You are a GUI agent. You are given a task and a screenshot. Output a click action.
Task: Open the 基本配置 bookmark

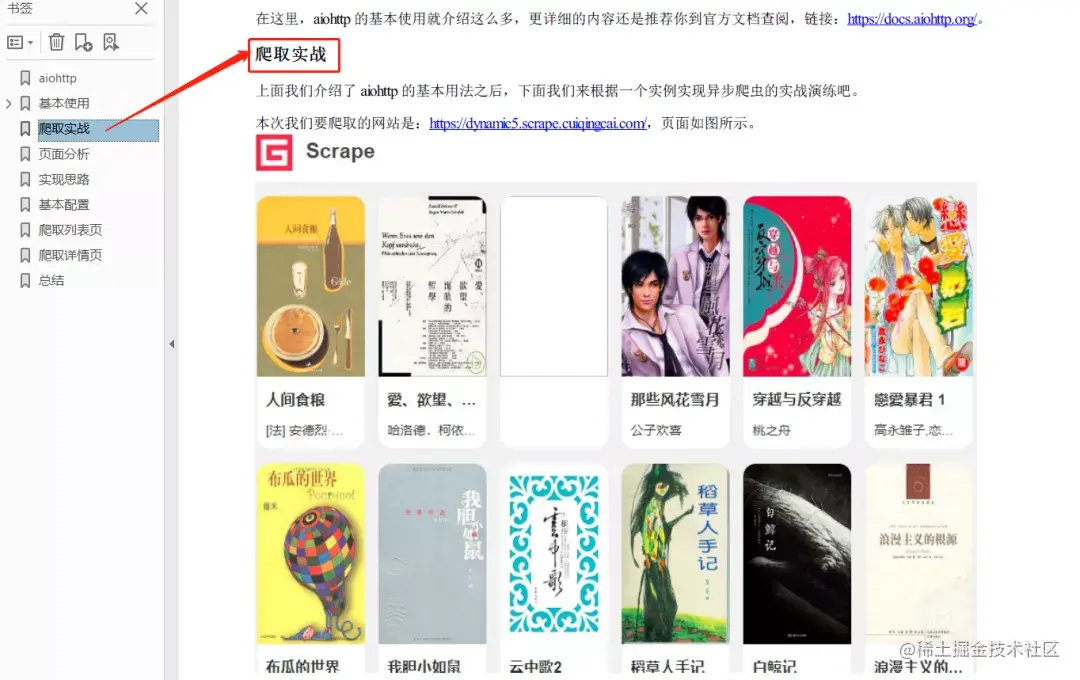[x=63, y=205]
